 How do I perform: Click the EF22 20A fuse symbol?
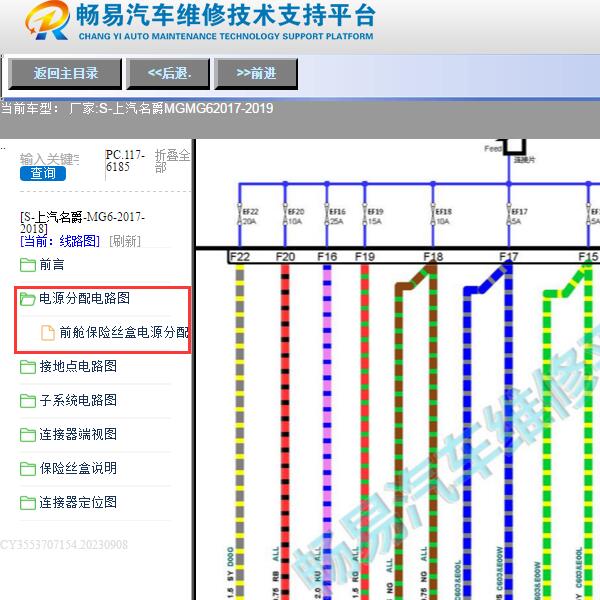point(240,215)
